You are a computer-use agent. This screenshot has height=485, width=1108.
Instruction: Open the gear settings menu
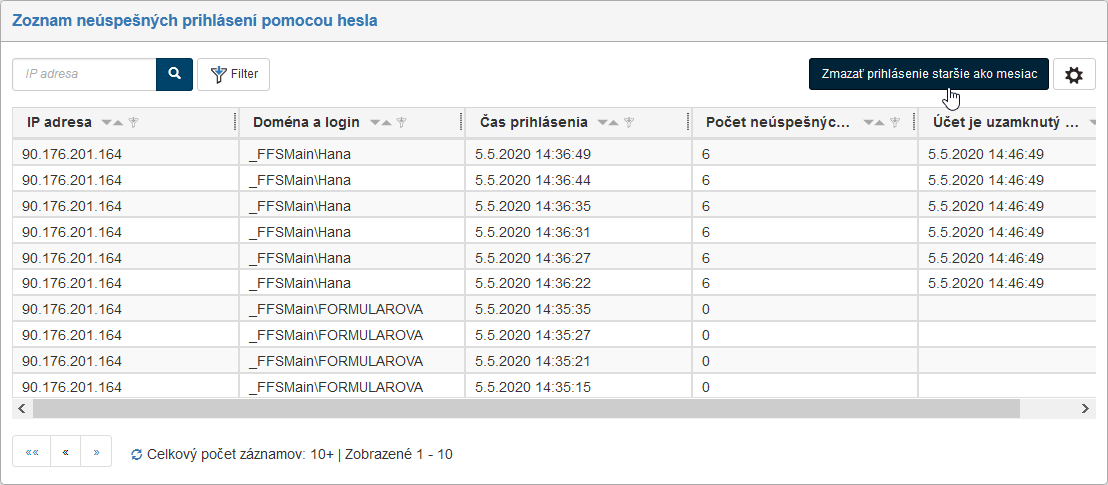tap(1074, 75)
